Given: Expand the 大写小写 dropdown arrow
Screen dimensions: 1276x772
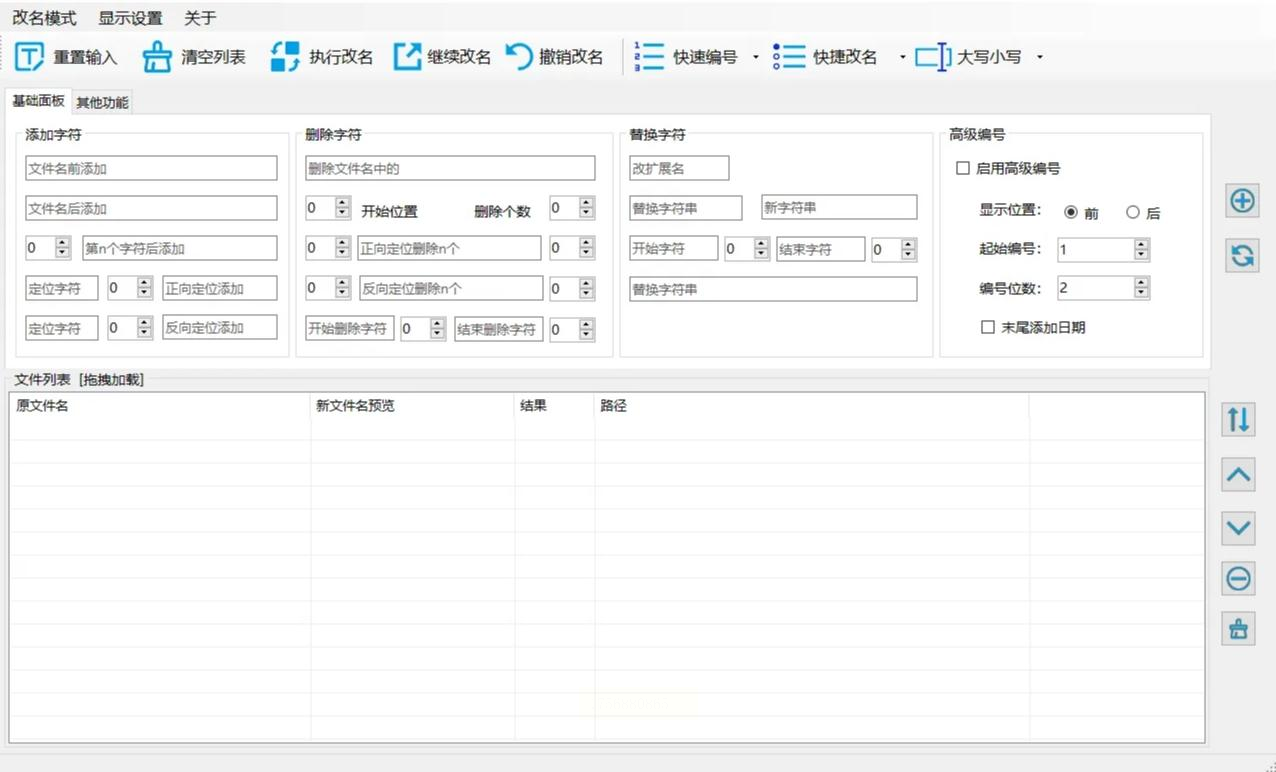Looking at the screenshot, I should pos(1039,57).
